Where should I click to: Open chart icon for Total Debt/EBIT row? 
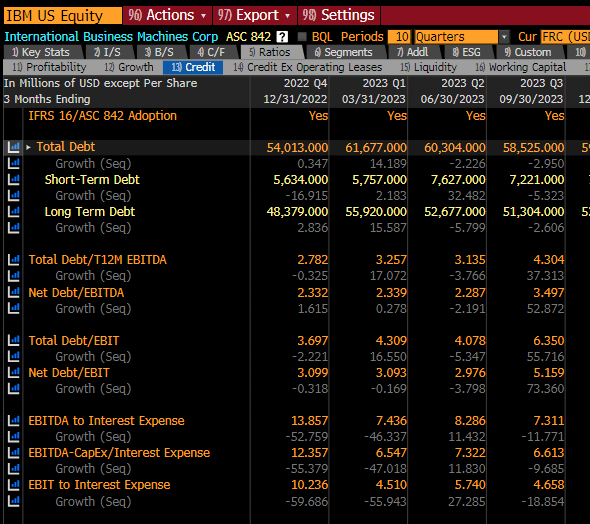pos(14,340)
